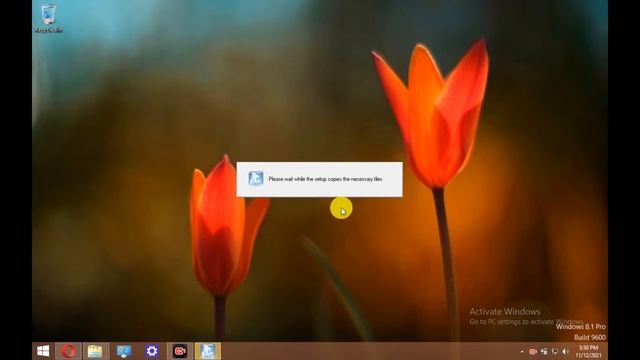The height and width of the screenshot is (360, 640).
Task: Click the setup icon in the dialog
Action: (x=256, y=179)
